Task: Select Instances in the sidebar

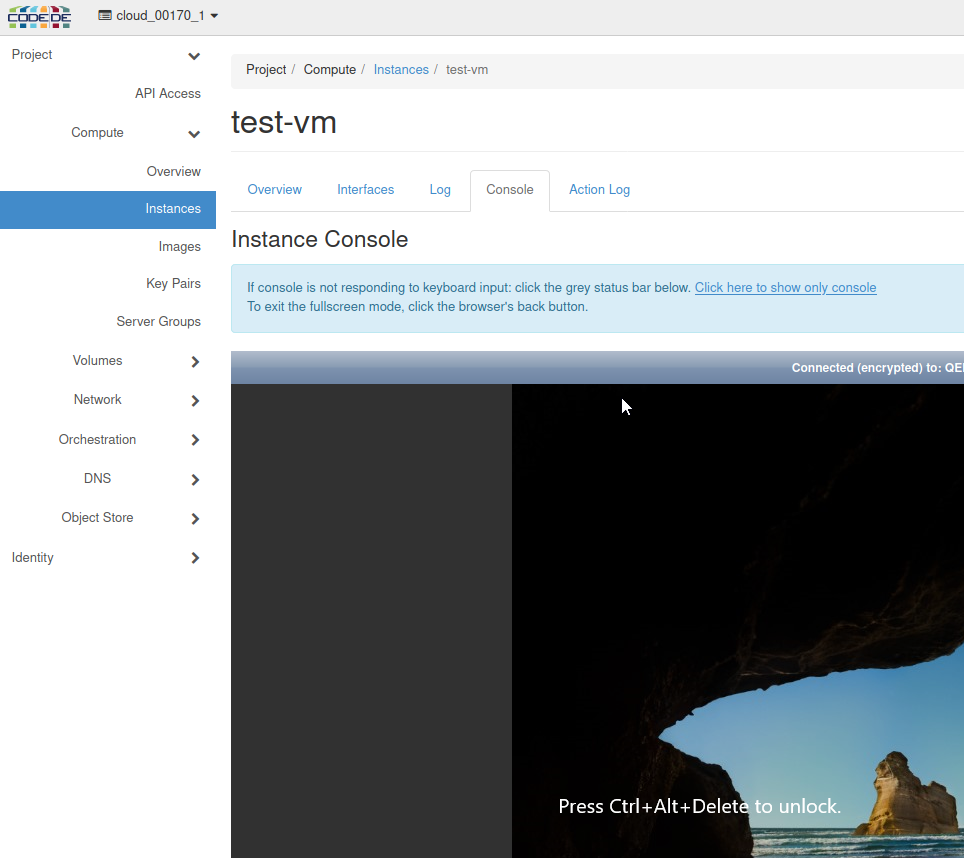Action: click(108, 210)
